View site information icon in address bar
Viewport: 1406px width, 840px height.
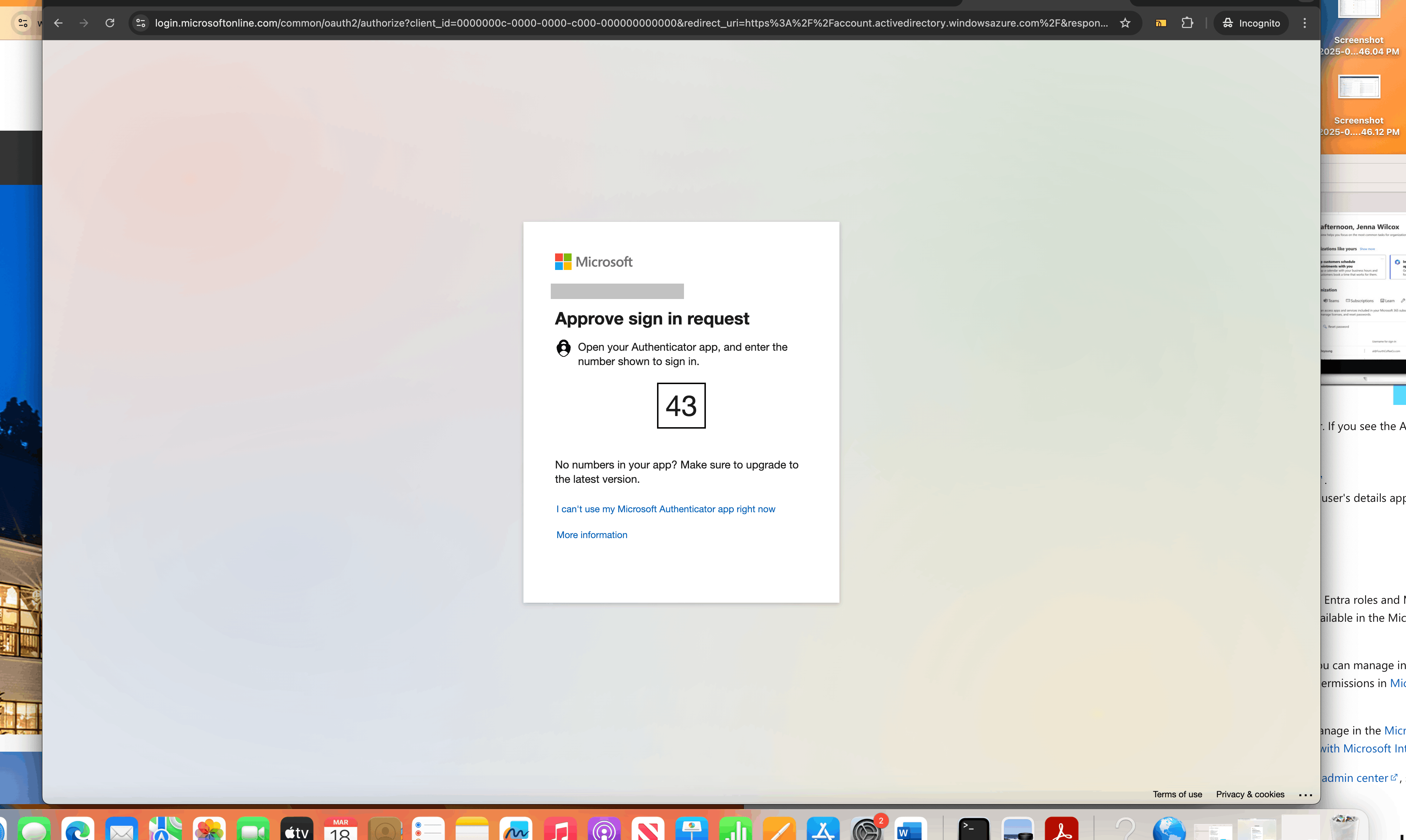(141, 23)
